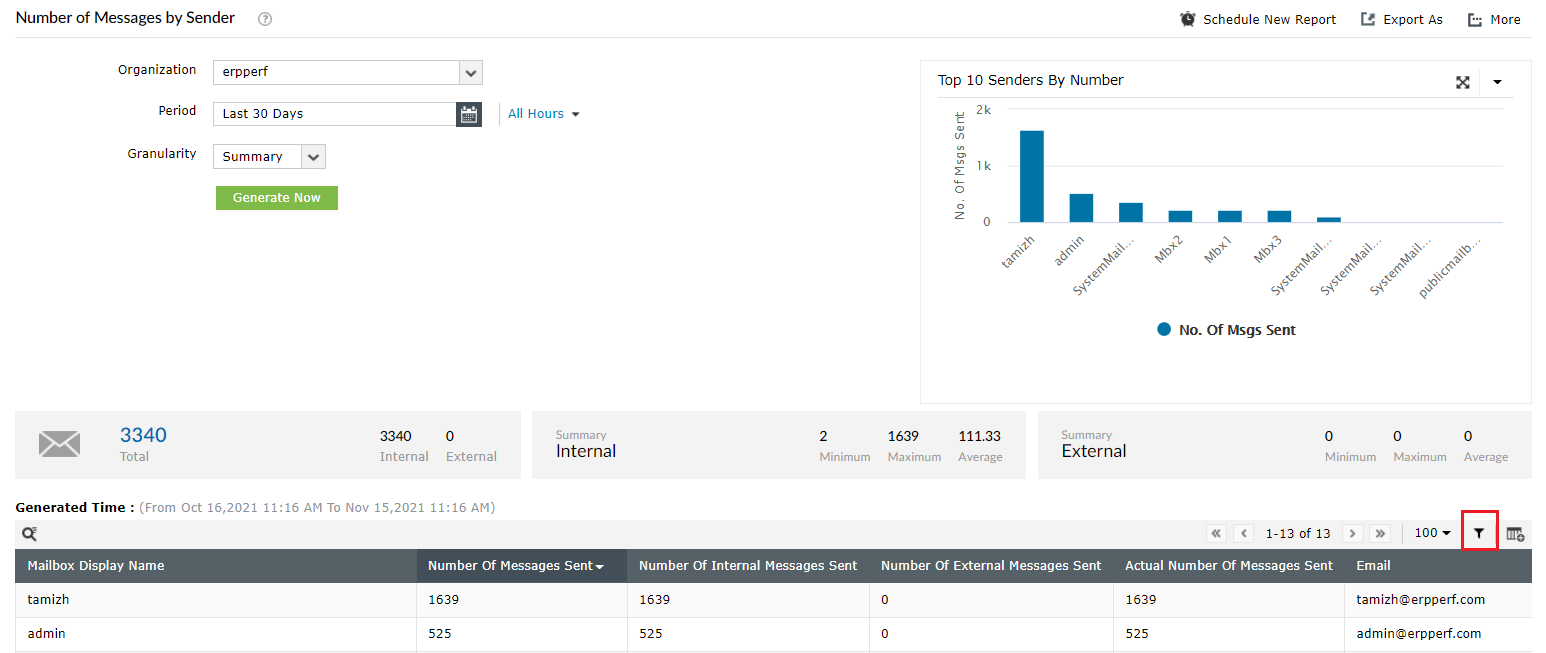Change rows per page from 100
This screenshot has height=653, width=1546.
1433,534
